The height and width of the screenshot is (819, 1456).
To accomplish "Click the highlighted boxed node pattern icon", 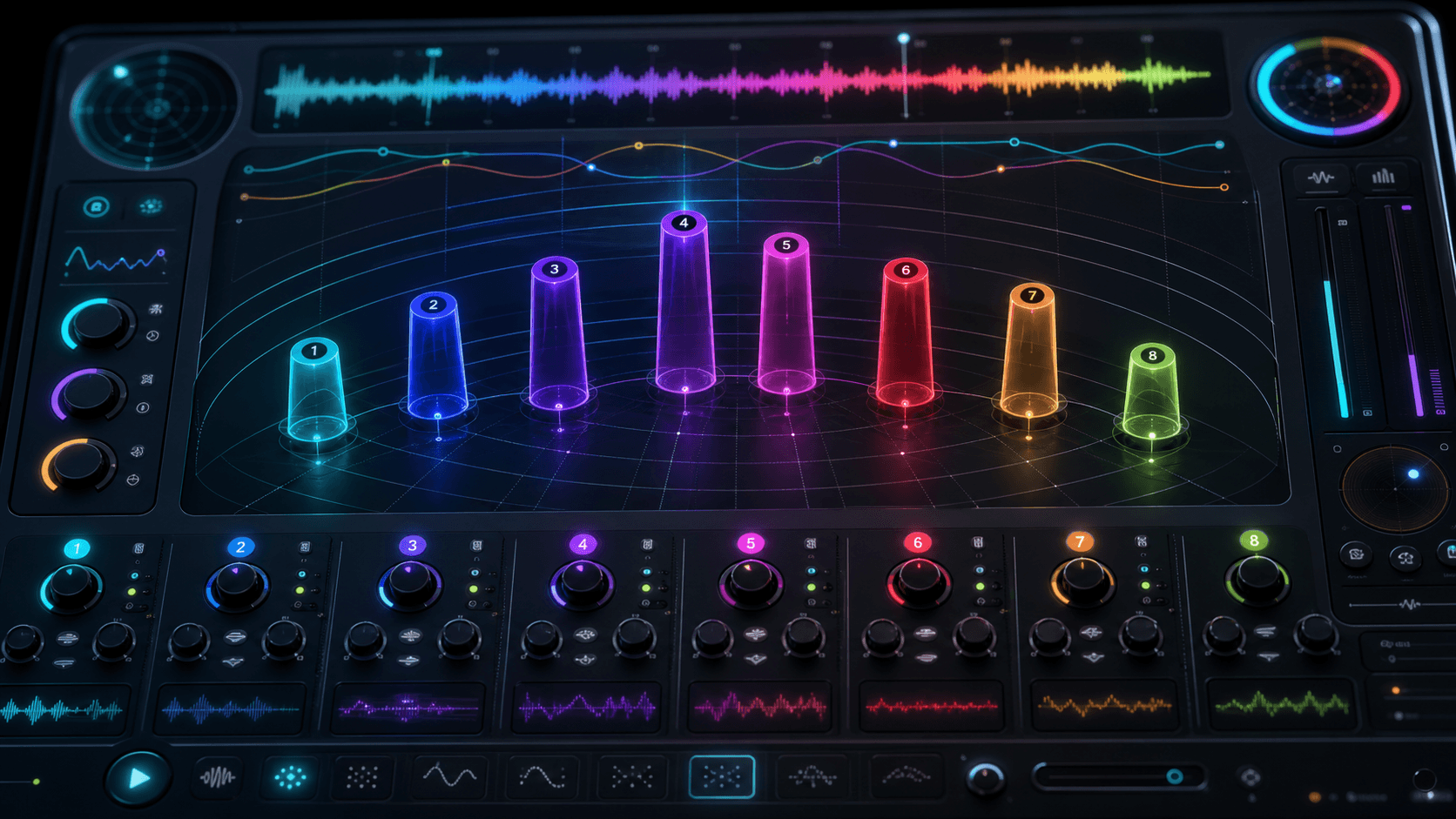I will pyautogui.click(x=722, y=776).
